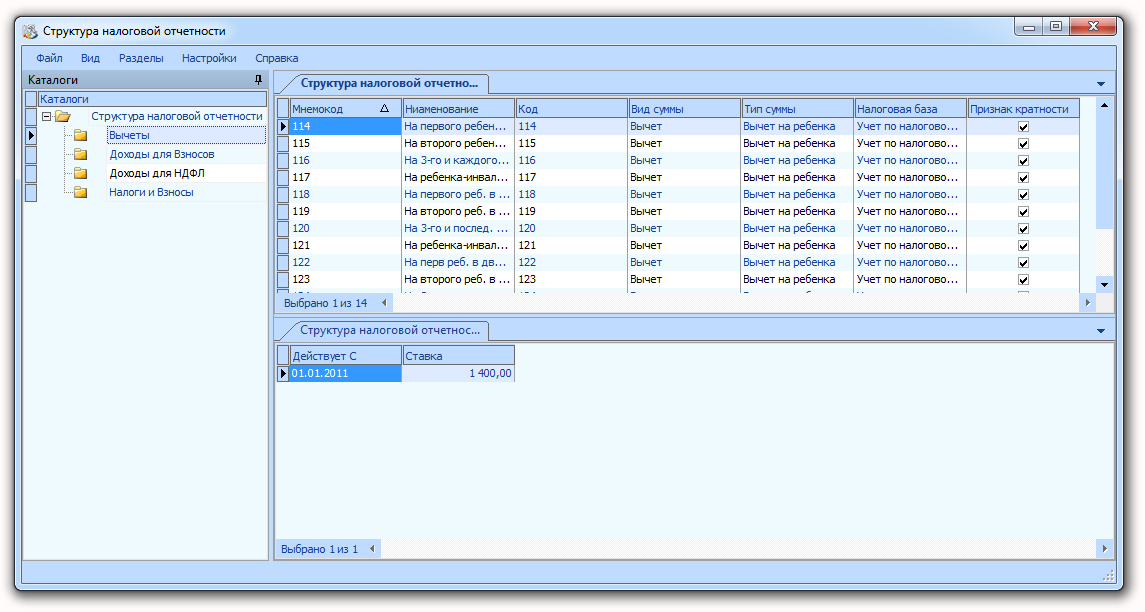
Task: Toggle Признак кратности checkbox for row 119
Action: (1023, 212)
